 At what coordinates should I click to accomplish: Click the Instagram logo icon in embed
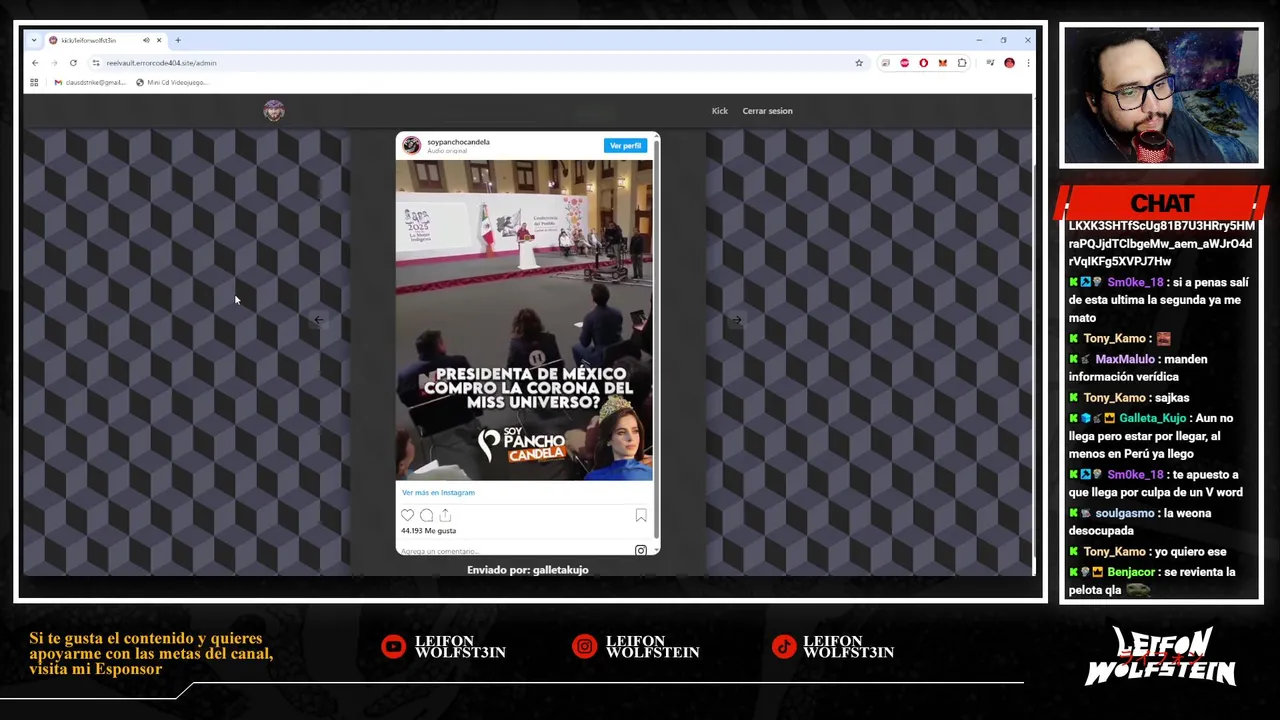pos(641,550)
